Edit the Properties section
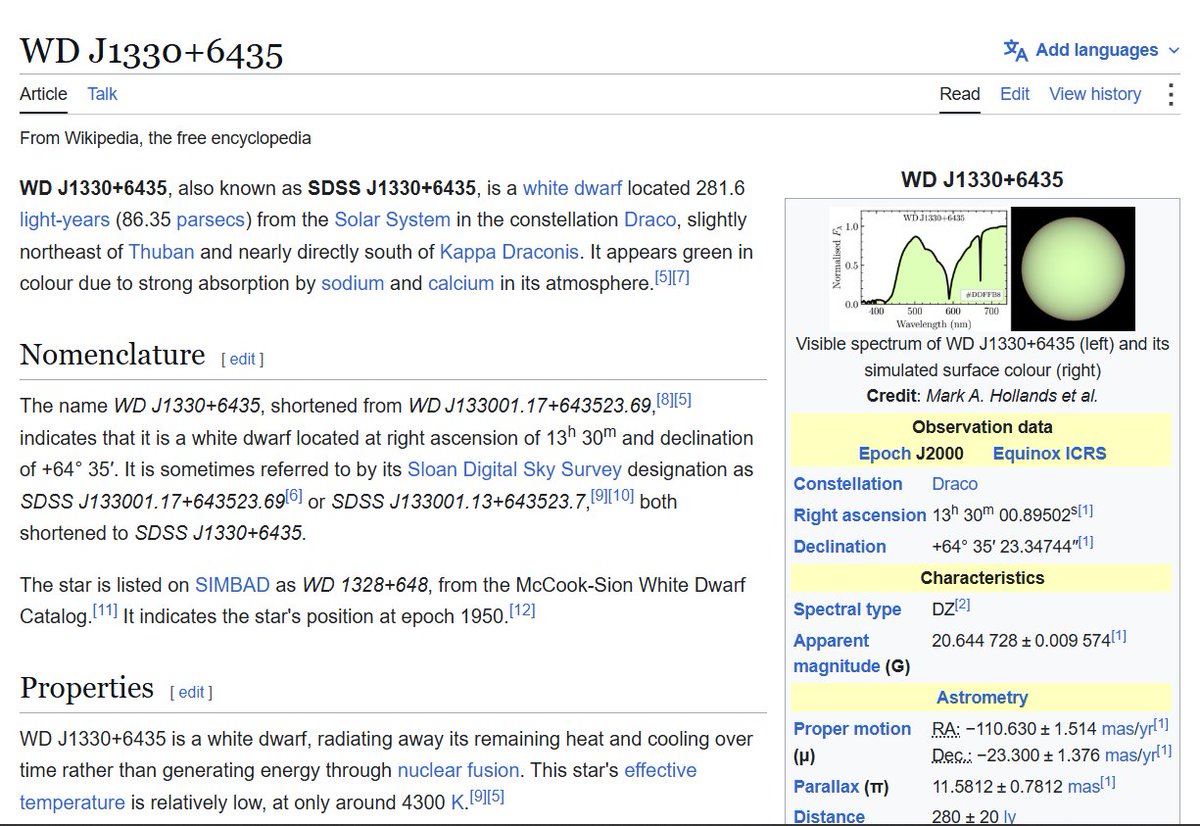The image size is (1200, 826). [x=191, y=692]
